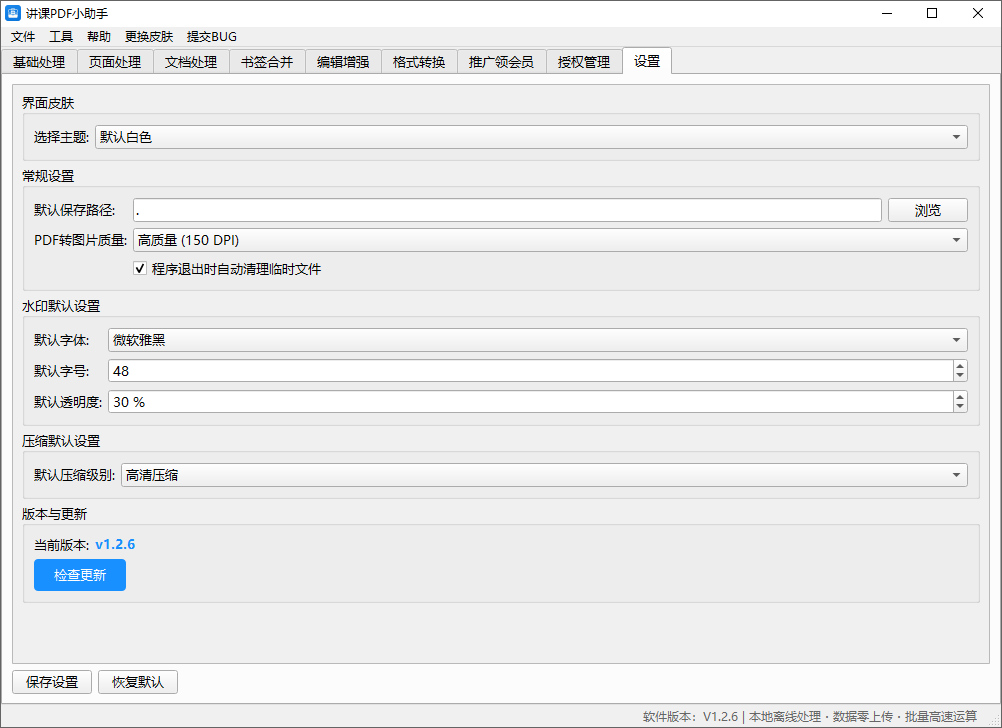1002x728 pixels.
Task: Switch to the 基础处理 tab
Action: 39,62
